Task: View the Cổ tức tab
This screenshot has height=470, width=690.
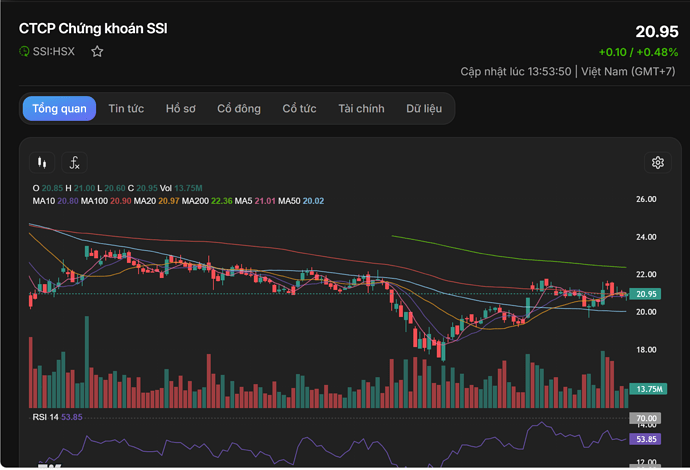Action: 299,109
